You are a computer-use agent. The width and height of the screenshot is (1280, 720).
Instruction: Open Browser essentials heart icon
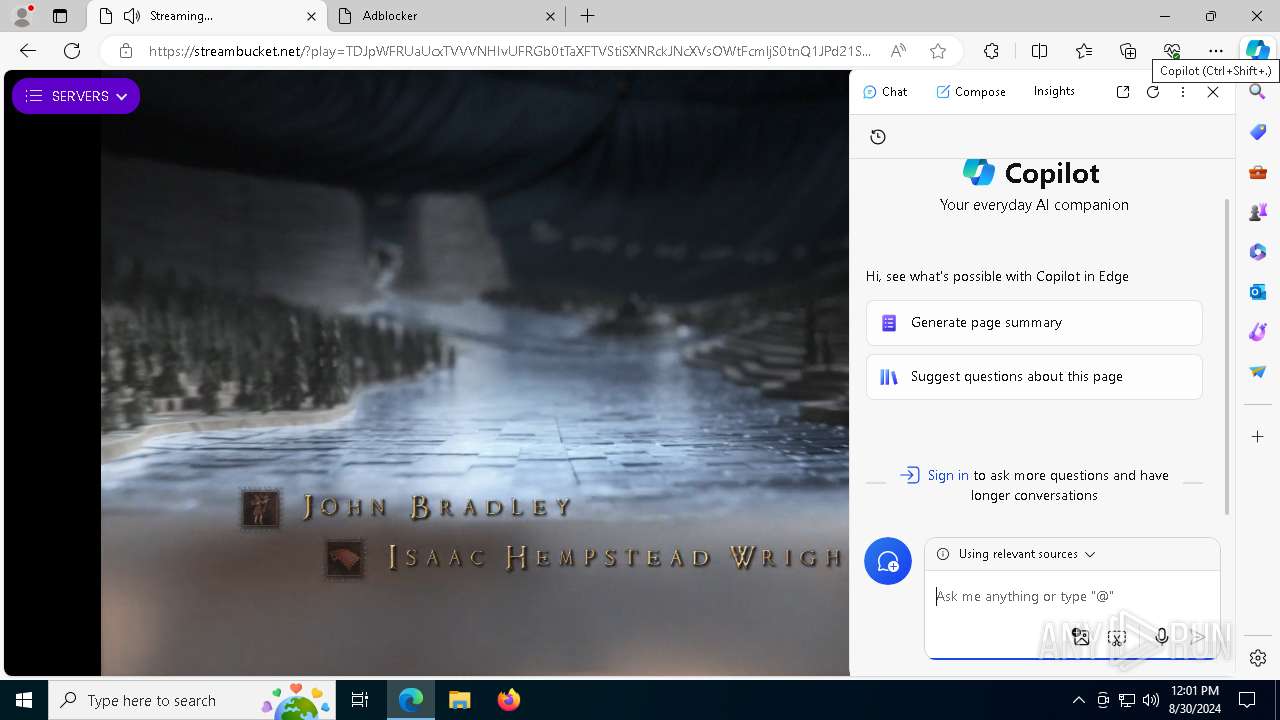[1172, 51]
